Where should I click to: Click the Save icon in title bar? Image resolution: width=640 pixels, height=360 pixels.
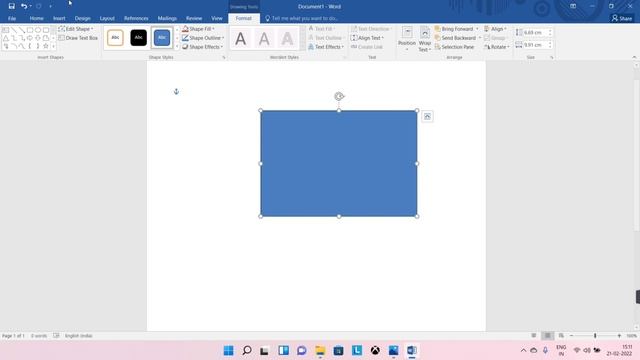click(11, 6)
